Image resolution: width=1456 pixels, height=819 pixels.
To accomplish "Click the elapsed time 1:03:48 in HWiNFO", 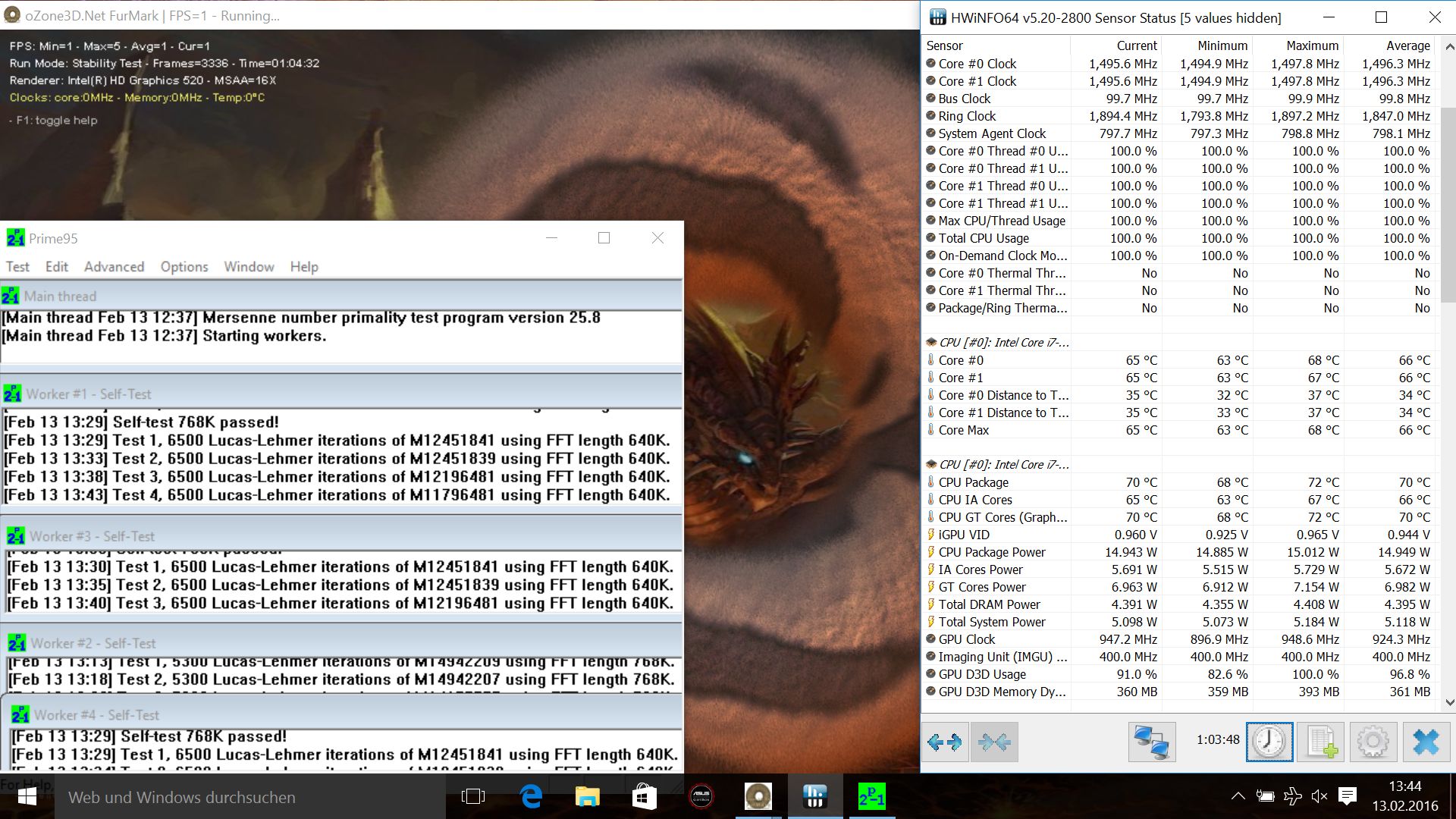I will tap(1218, 739).
